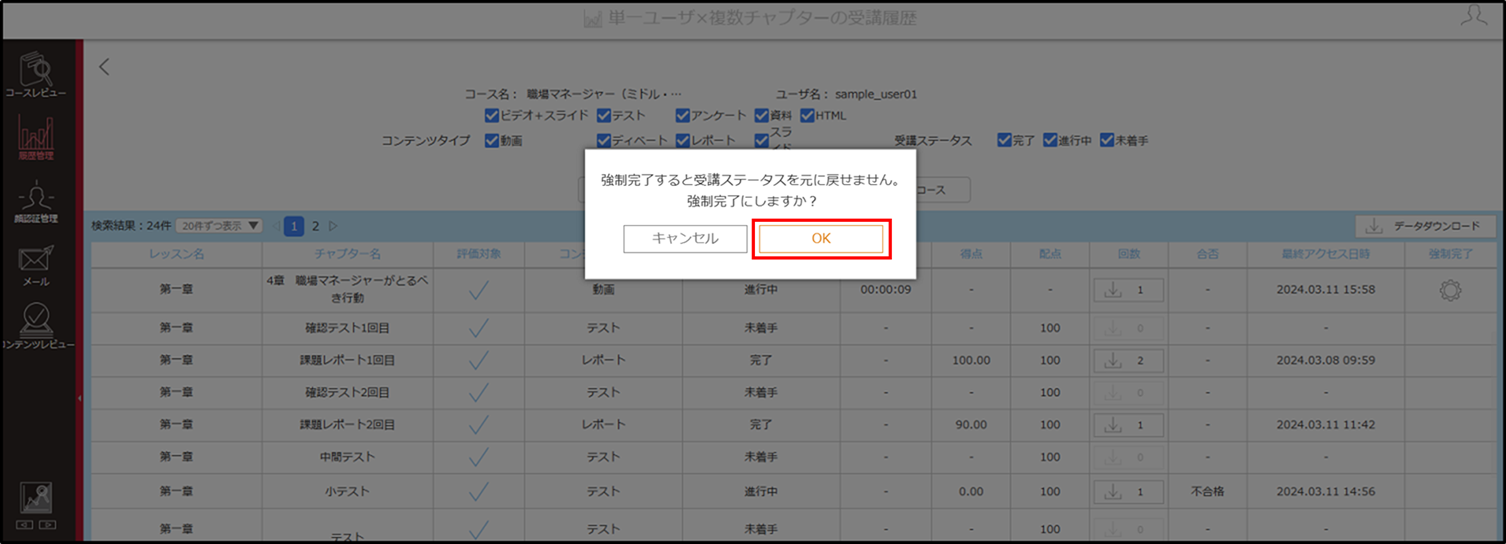Image resolution: width=1506 pixels, height=544 pixels.
Task: Open コンテンツレビュー in the sidebar
Action: pos(36,327)
